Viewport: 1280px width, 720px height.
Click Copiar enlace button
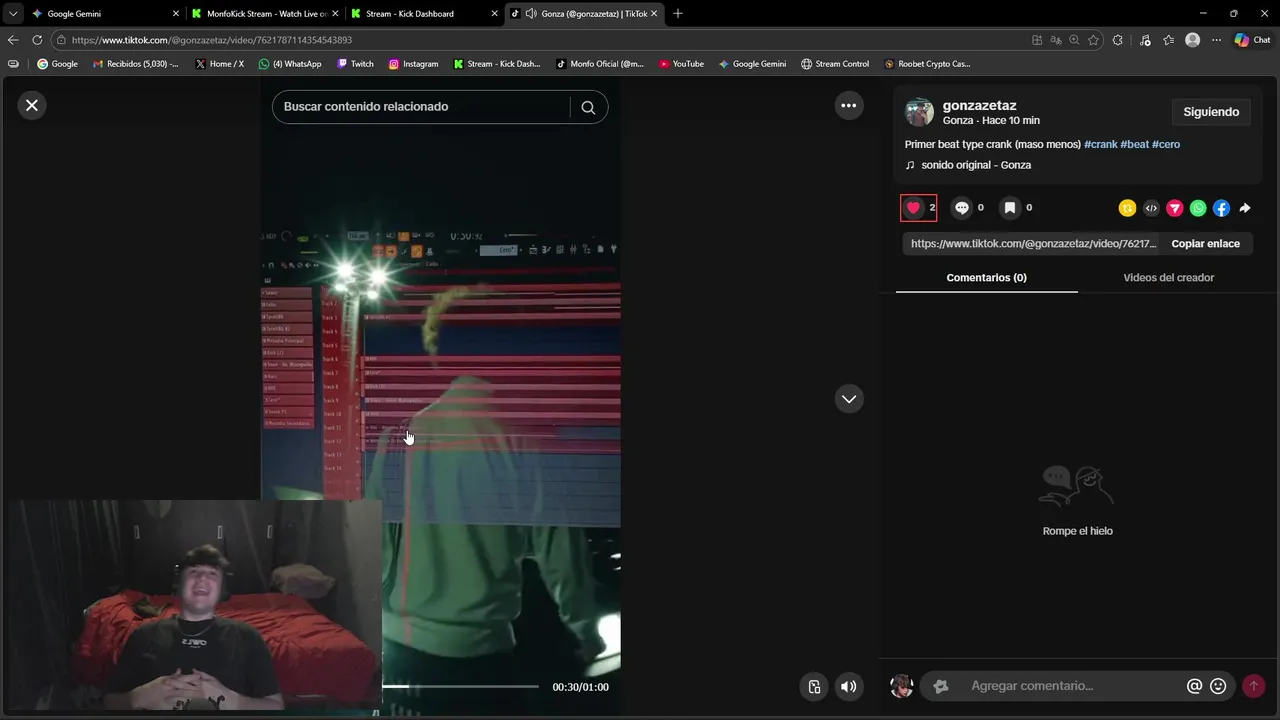coord(1205,244)
